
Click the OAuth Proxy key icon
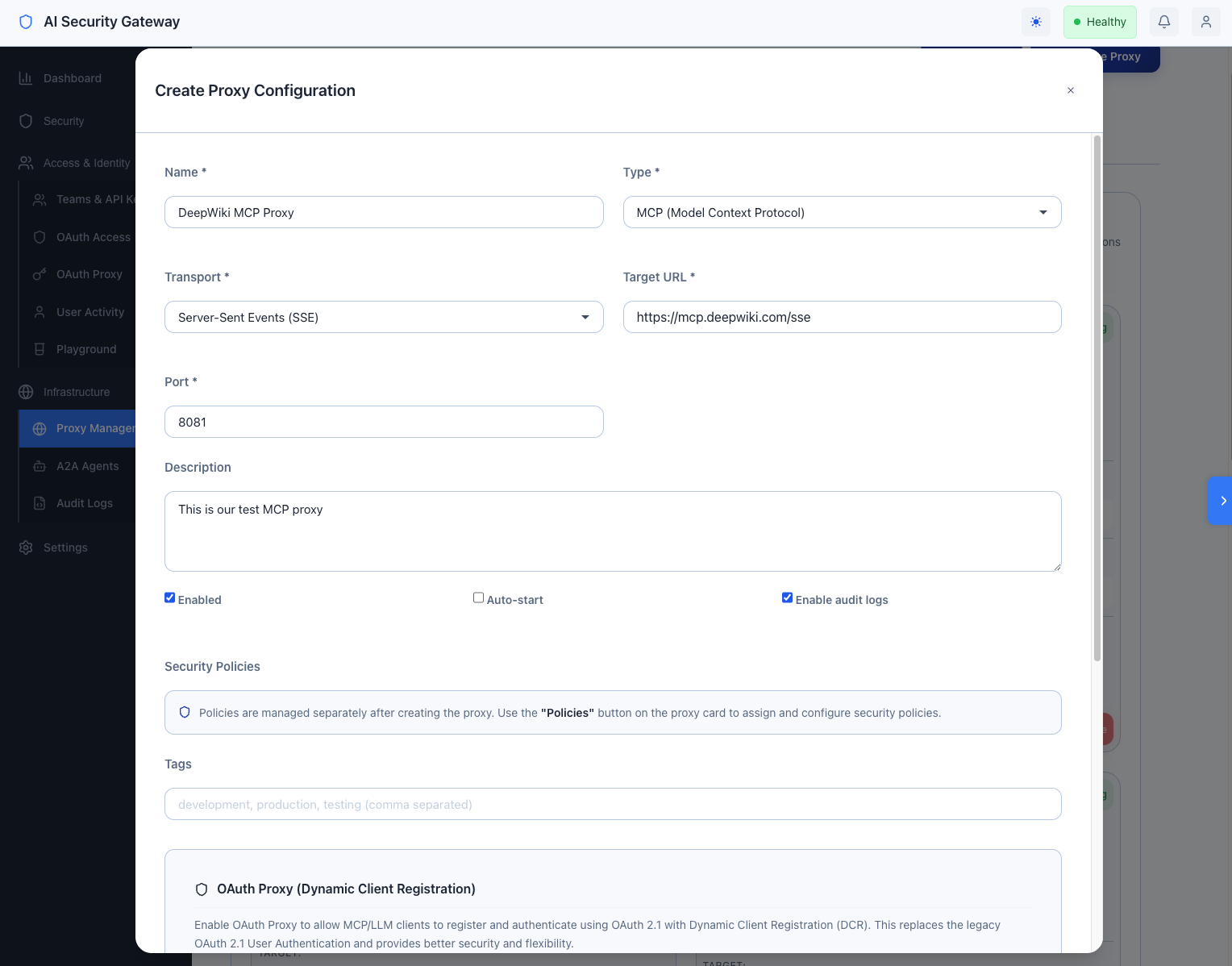[39, 274]
